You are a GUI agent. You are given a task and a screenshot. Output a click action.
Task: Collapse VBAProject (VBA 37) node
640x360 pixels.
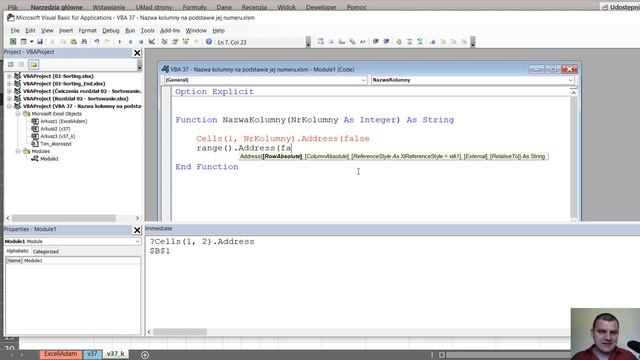(9, 106)
